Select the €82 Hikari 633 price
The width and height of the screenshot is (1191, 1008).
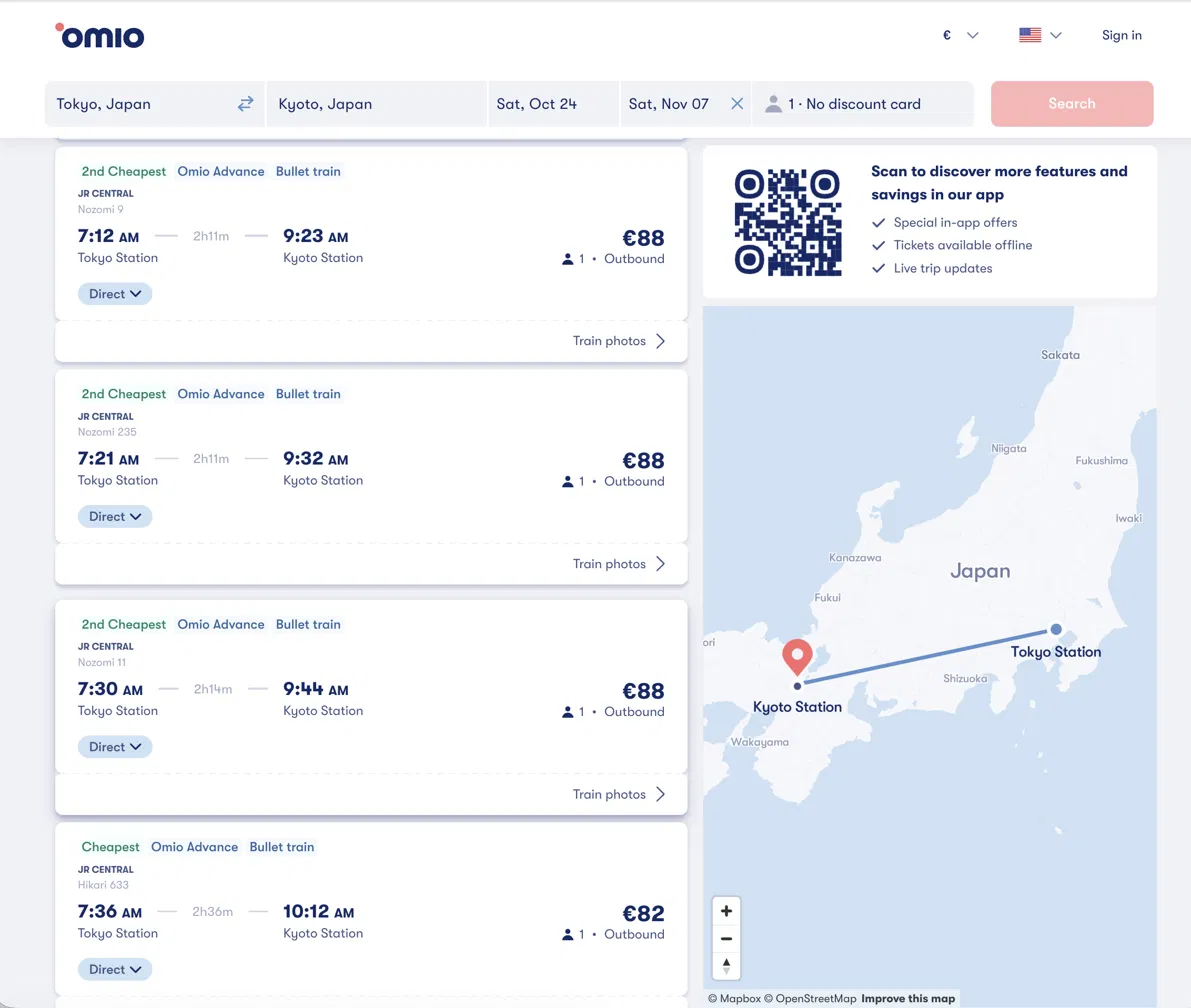pyautogui.click(x=643, y=913)
